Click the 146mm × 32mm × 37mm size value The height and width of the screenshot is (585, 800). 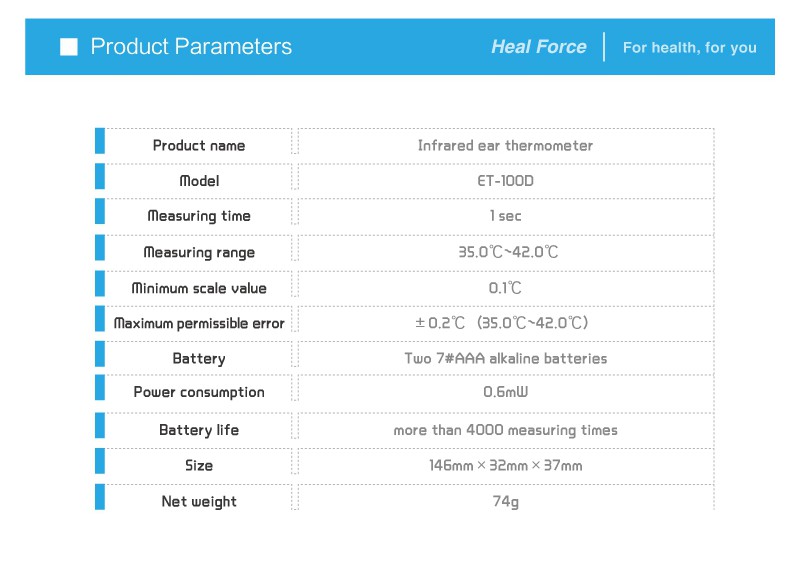click(x=506, y=466)
